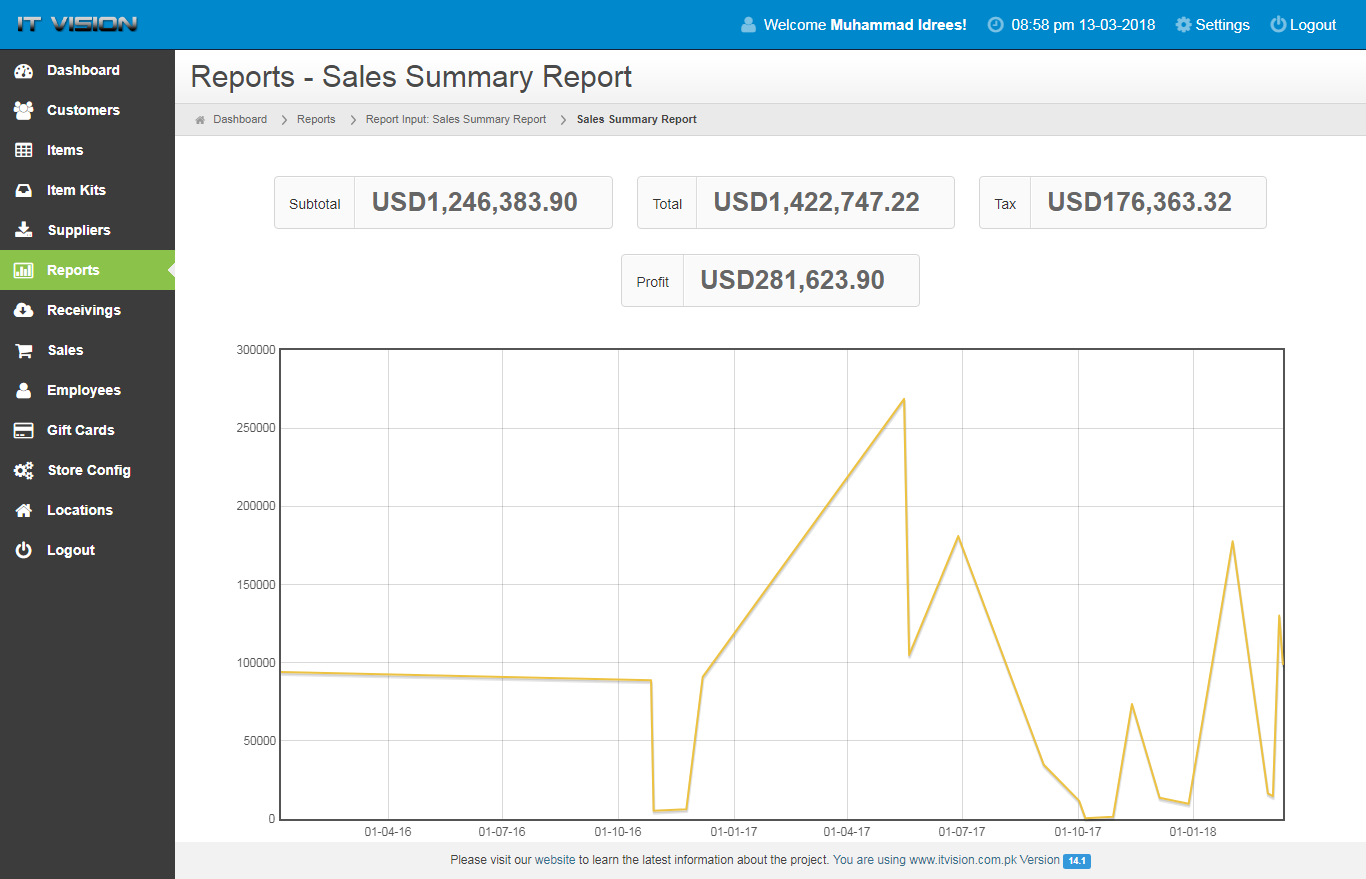Open the Locations sidebar menu item

[x=79, y=510]
